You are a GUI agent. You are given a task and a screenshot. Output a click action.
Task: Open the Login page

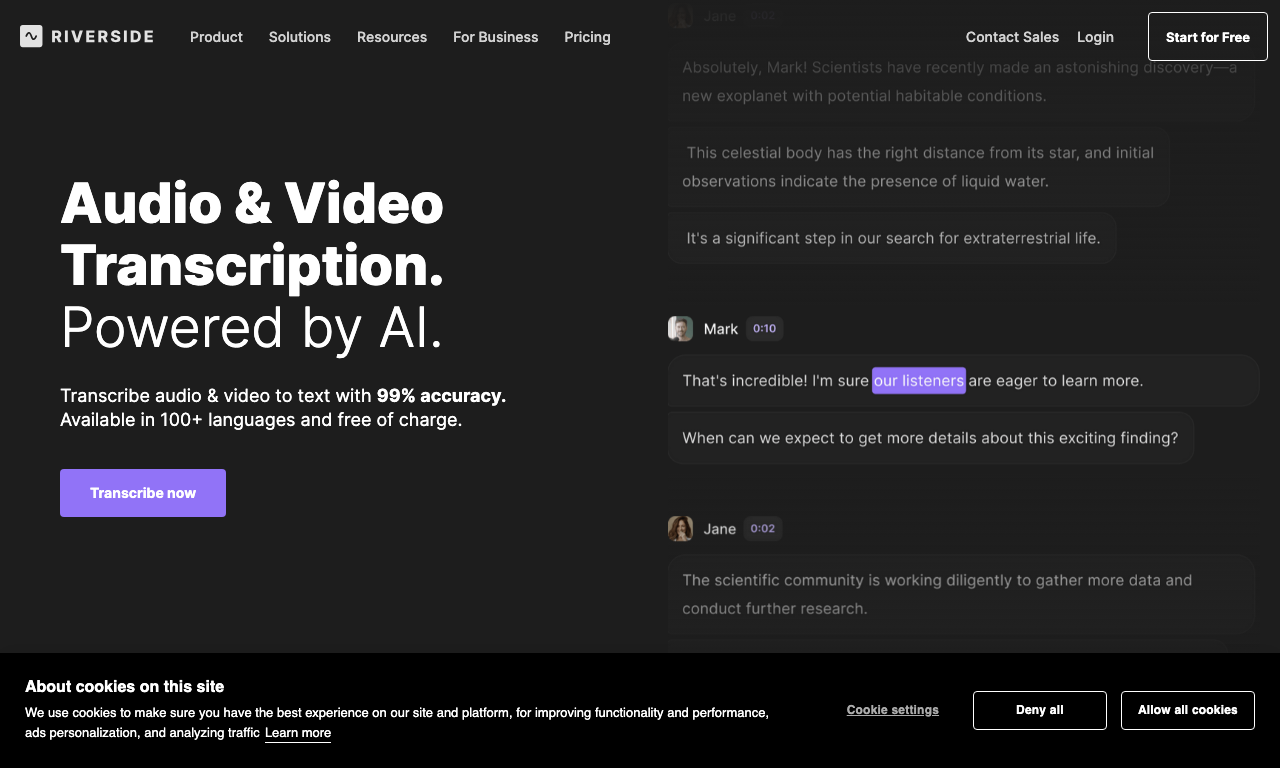[1095, 37]
